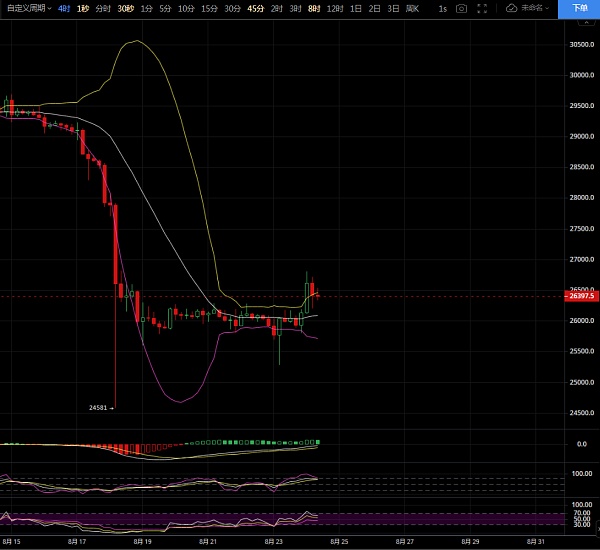Switch chart to 15分 interval

tap(208, 8)
